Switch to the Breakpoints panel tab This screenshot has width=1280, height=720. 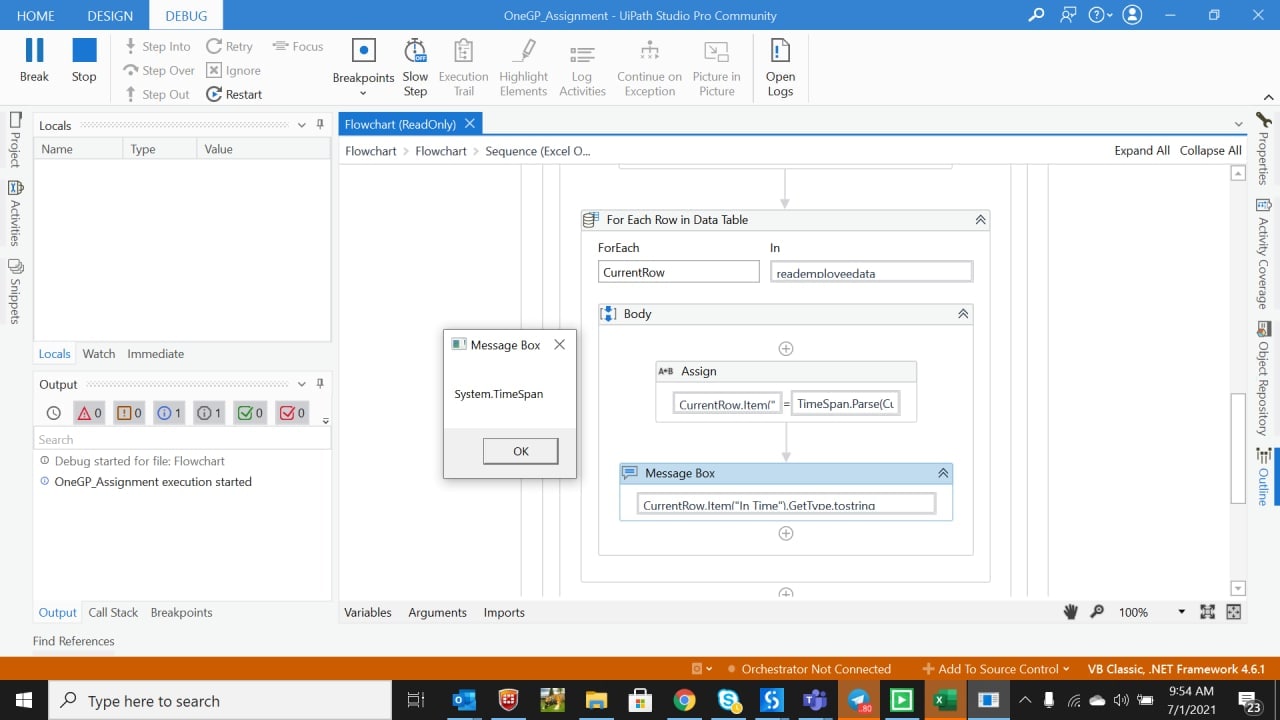point(181,613)
